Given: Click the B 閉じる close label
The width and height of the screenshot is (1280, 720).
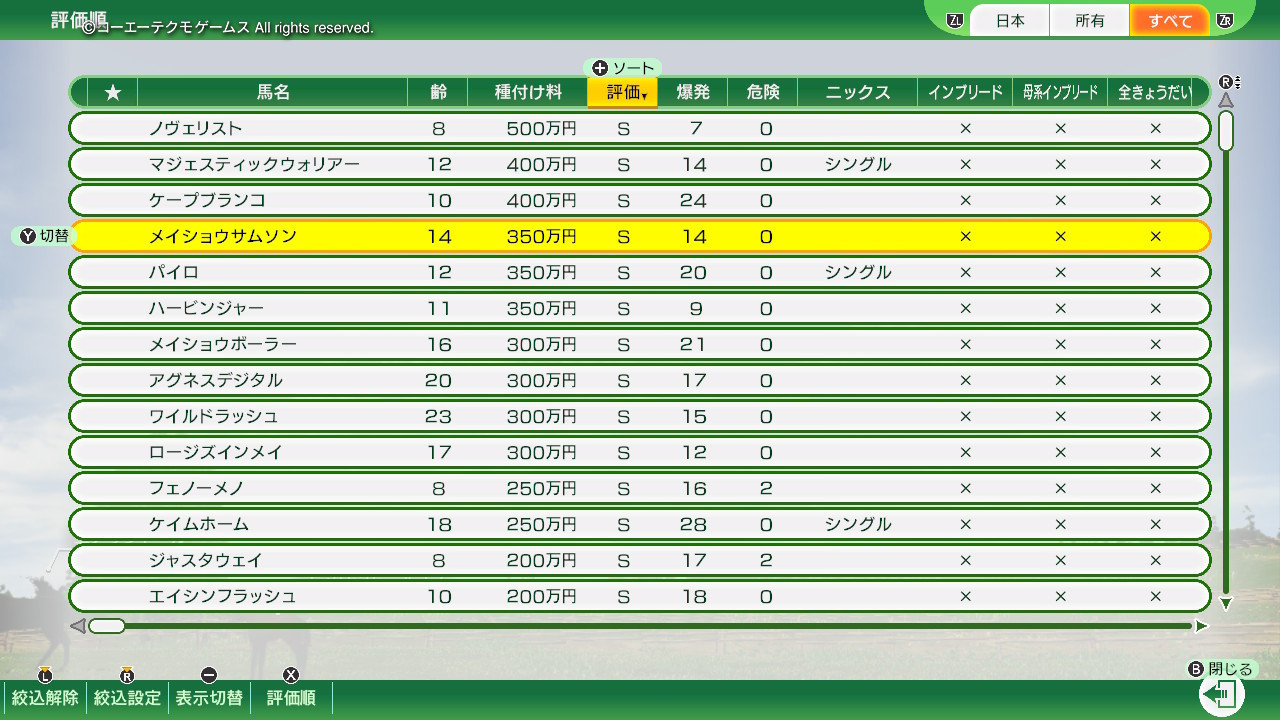Looking at the screenshot, I should [x=1220, y=669].
